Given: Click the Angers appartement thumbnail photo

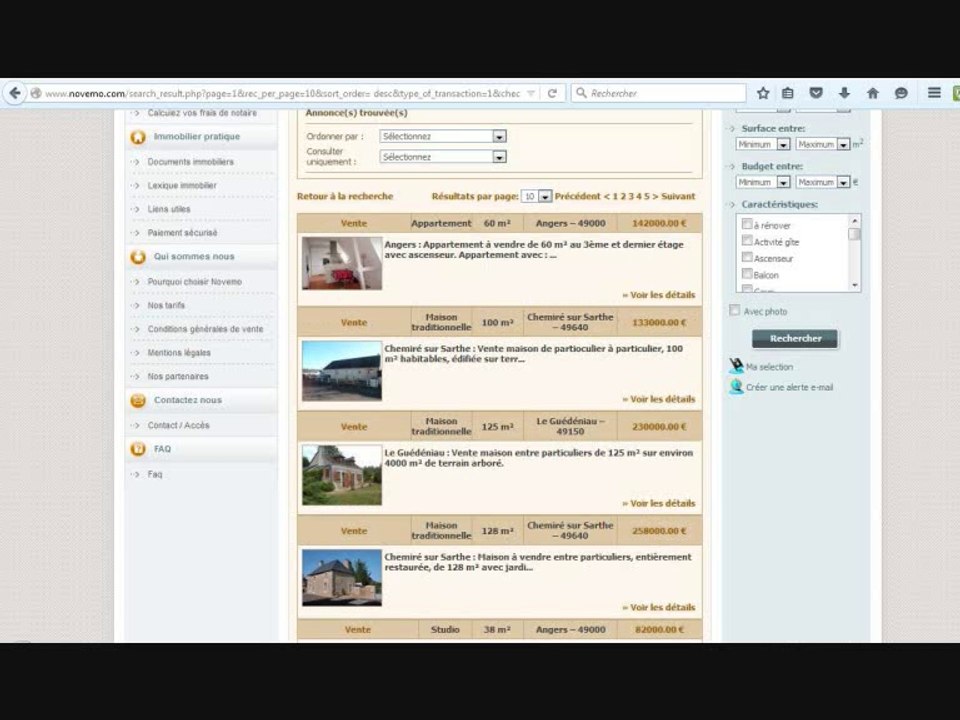Looking at the screenshot, I should click(342, 263).
